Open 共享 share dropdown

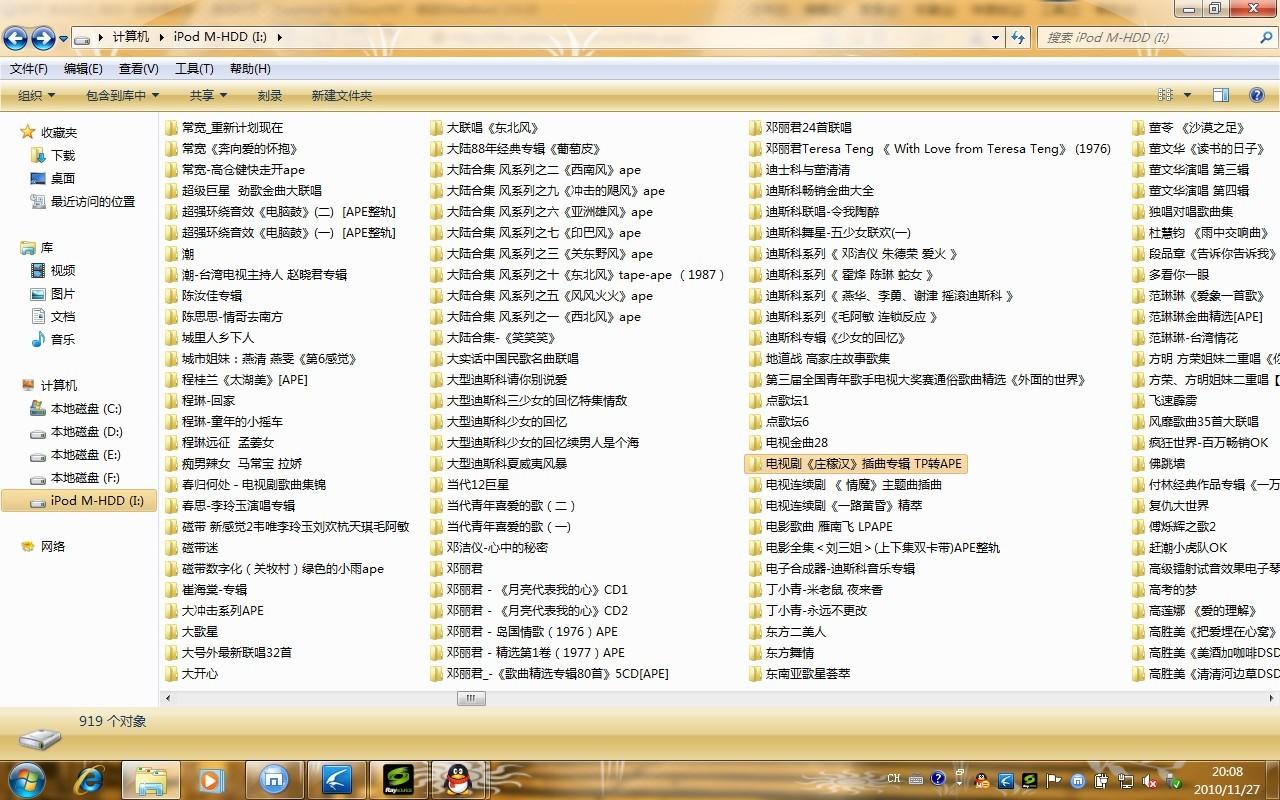[x=208, y=95]
